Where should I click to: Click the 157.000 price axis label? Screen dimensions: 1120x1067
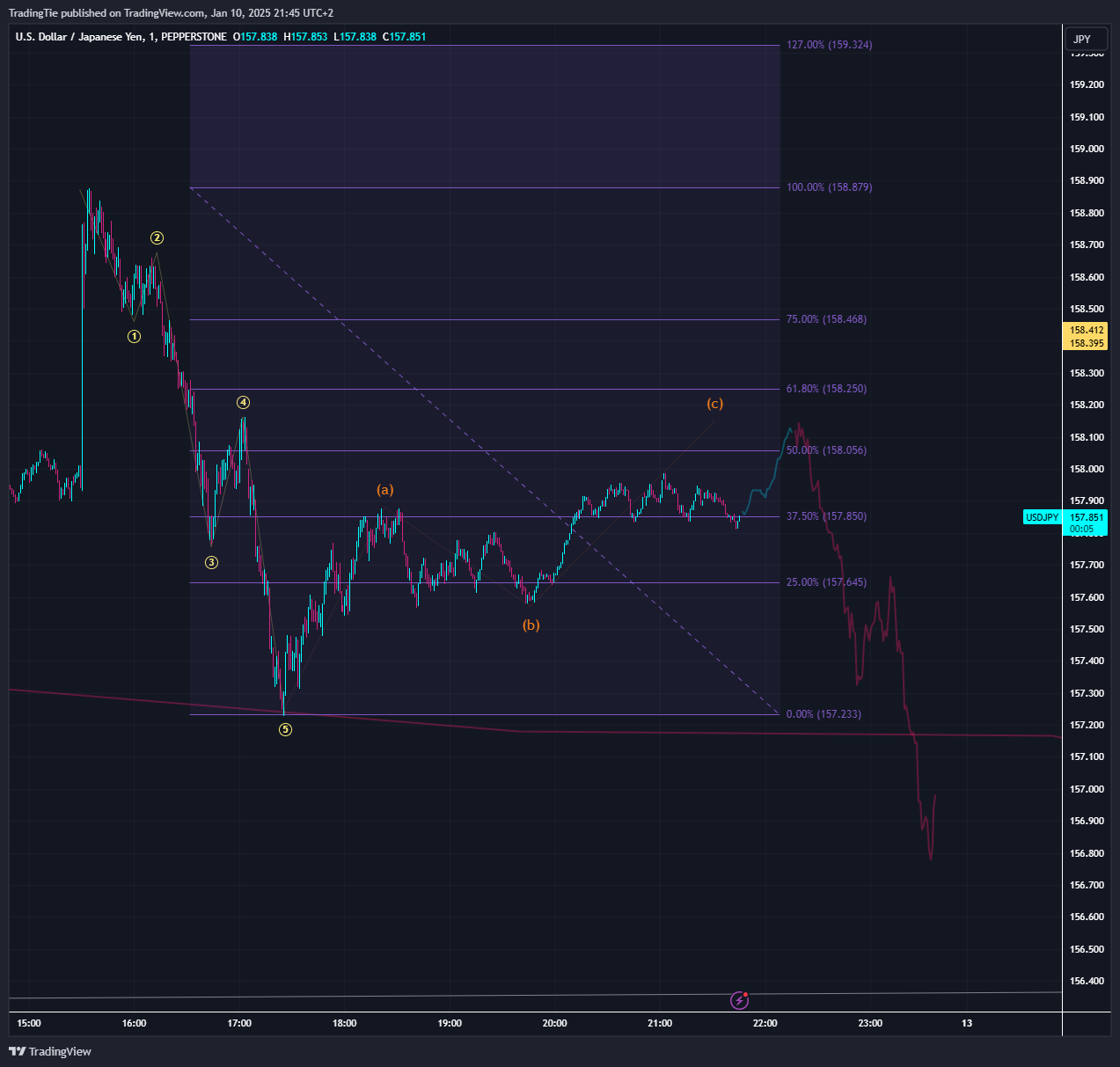1087,790
